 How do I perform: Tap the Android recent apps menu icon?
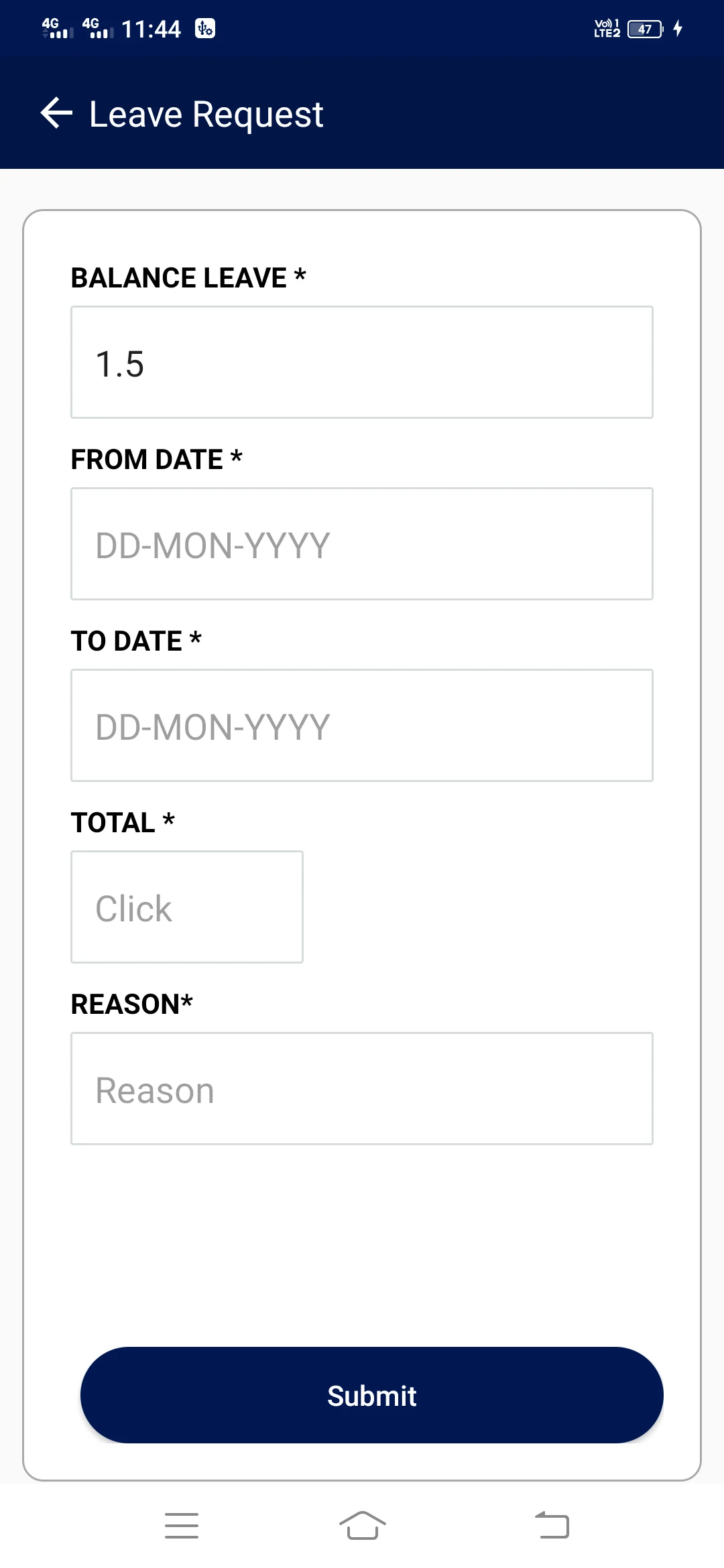point(182,1525)
